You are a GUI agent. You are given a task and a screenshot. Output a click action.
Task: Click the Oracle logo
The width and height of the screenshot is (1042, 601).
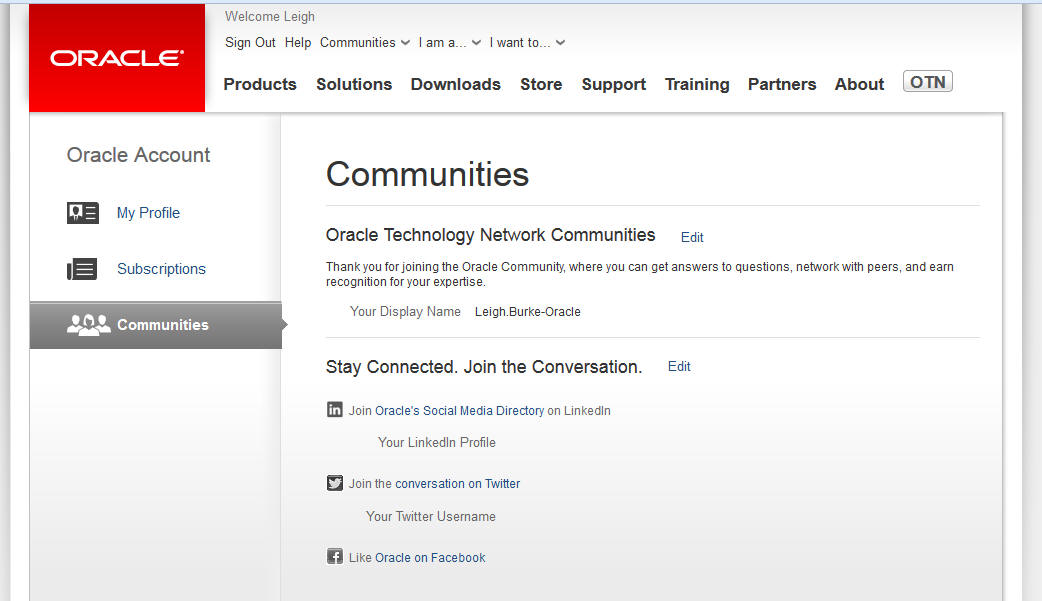[x=117, y=58]
